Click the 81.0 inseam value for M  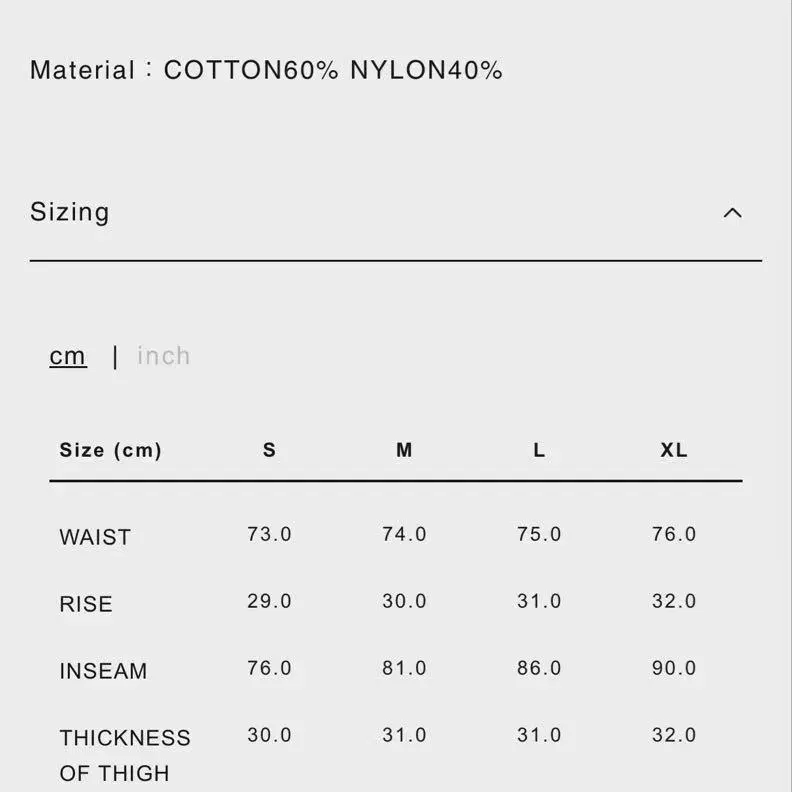(404, 668)
